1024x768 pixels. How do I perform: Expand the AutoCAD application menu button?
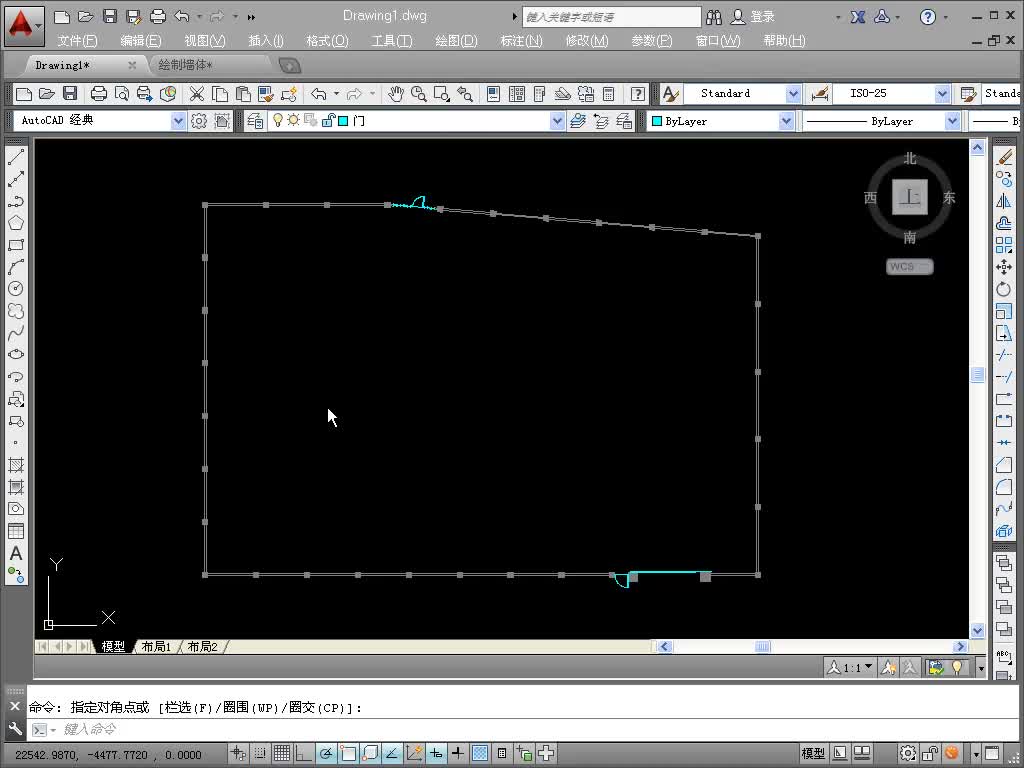[24, 26]
